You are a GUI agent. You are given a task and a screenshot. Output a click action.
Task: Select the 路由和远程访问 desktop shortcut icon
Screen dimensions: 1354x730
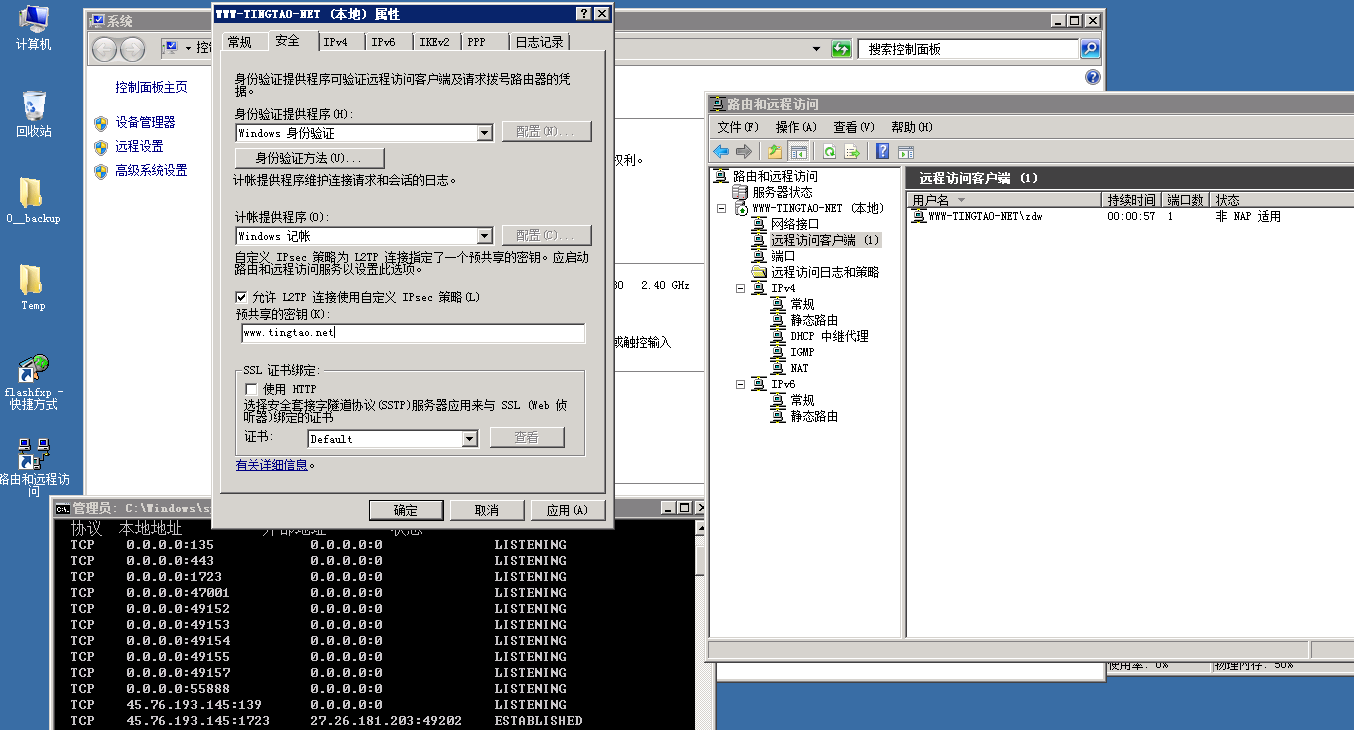pyautogui.click(x=33, y=468)
